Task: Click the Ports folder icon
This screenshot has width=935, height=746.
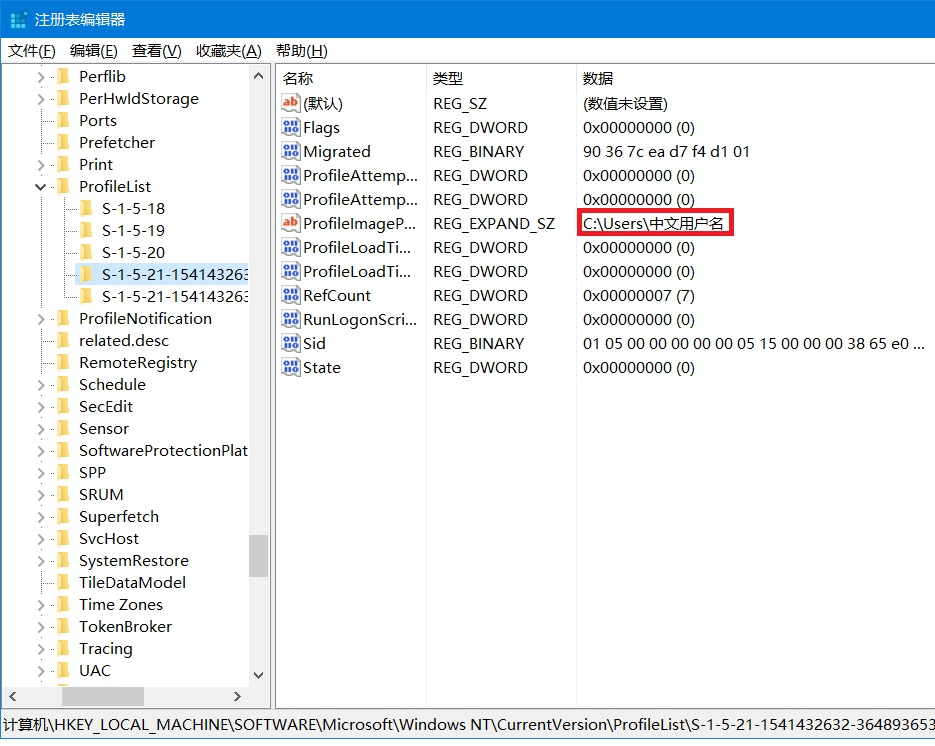Action: (64, 120)
